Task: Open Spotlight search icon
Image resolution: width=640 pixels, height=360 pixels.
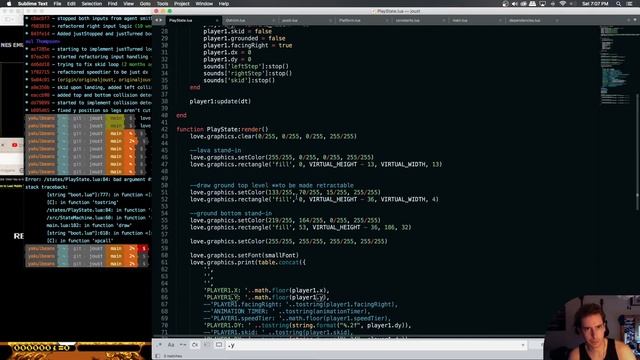Action: (618, 4)
